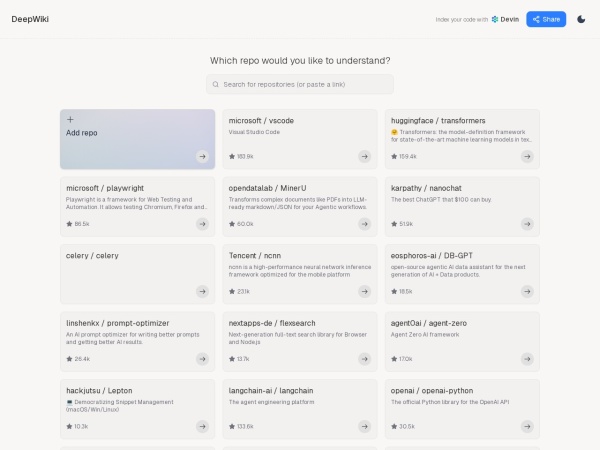Open microsoft / playwright arrow button

pos(202,224)
